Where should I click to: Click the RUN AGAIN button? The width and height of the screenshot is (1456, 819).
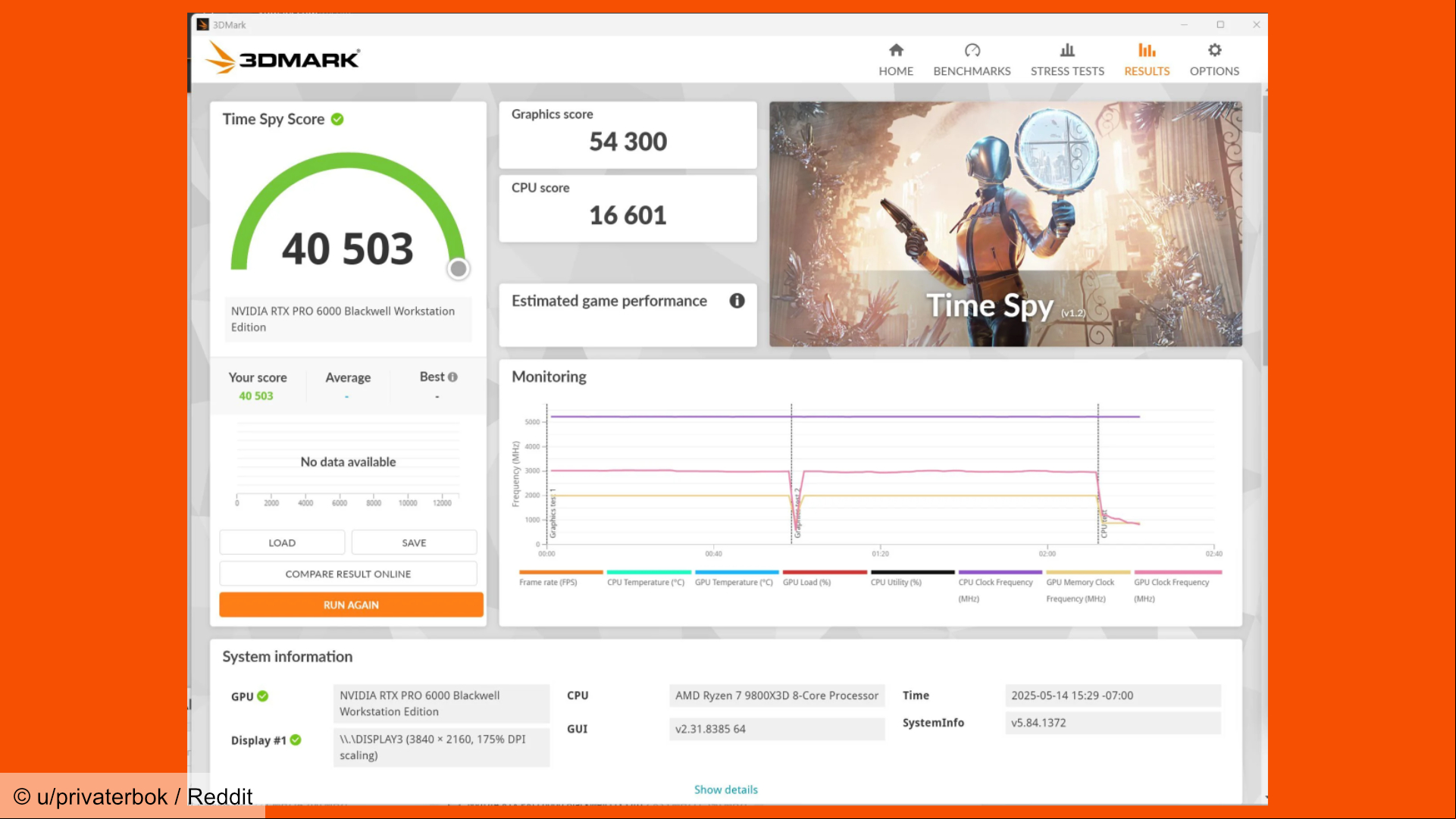[x=351, y=605]
